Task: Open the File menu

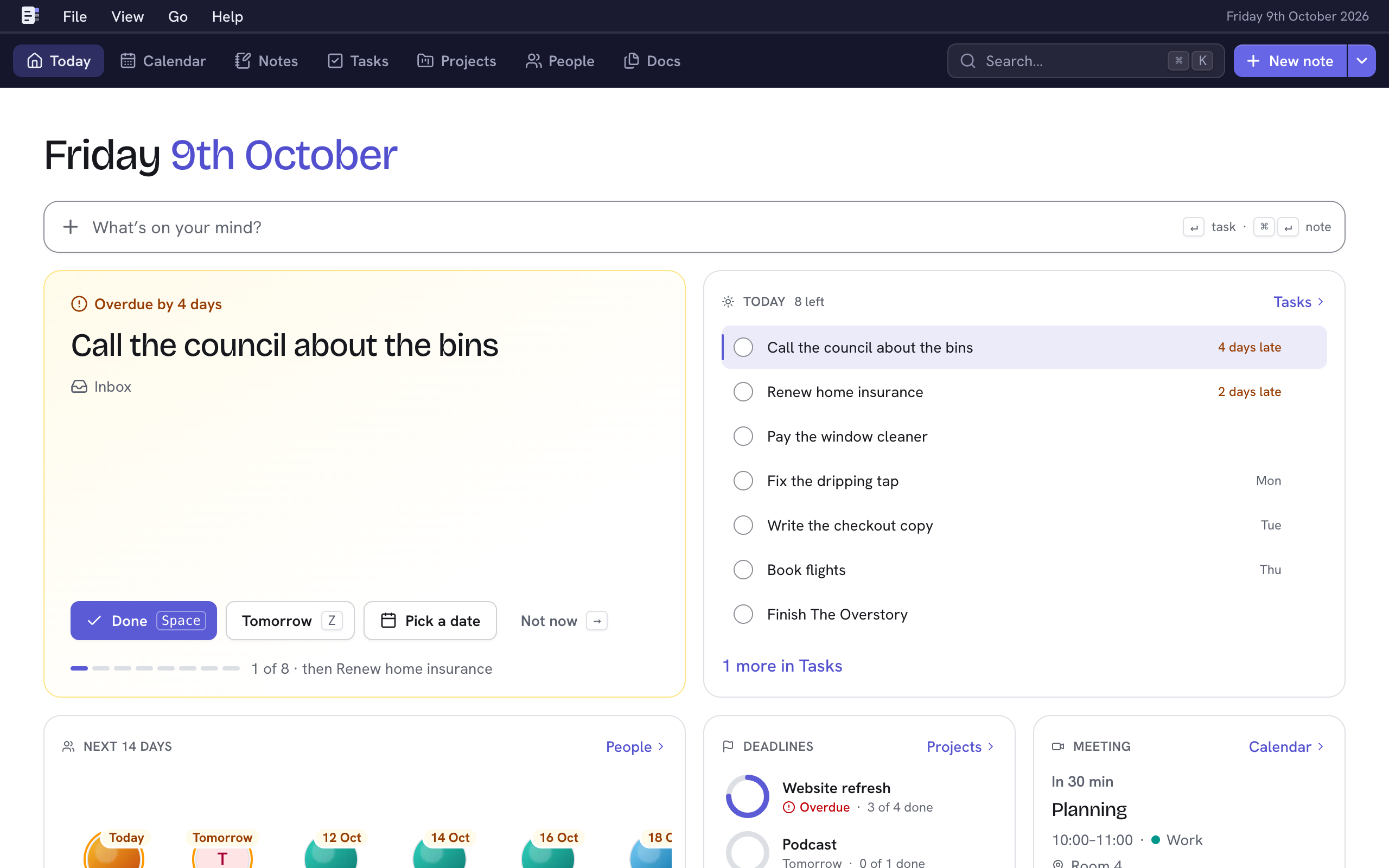Action: tap(75, 16)
